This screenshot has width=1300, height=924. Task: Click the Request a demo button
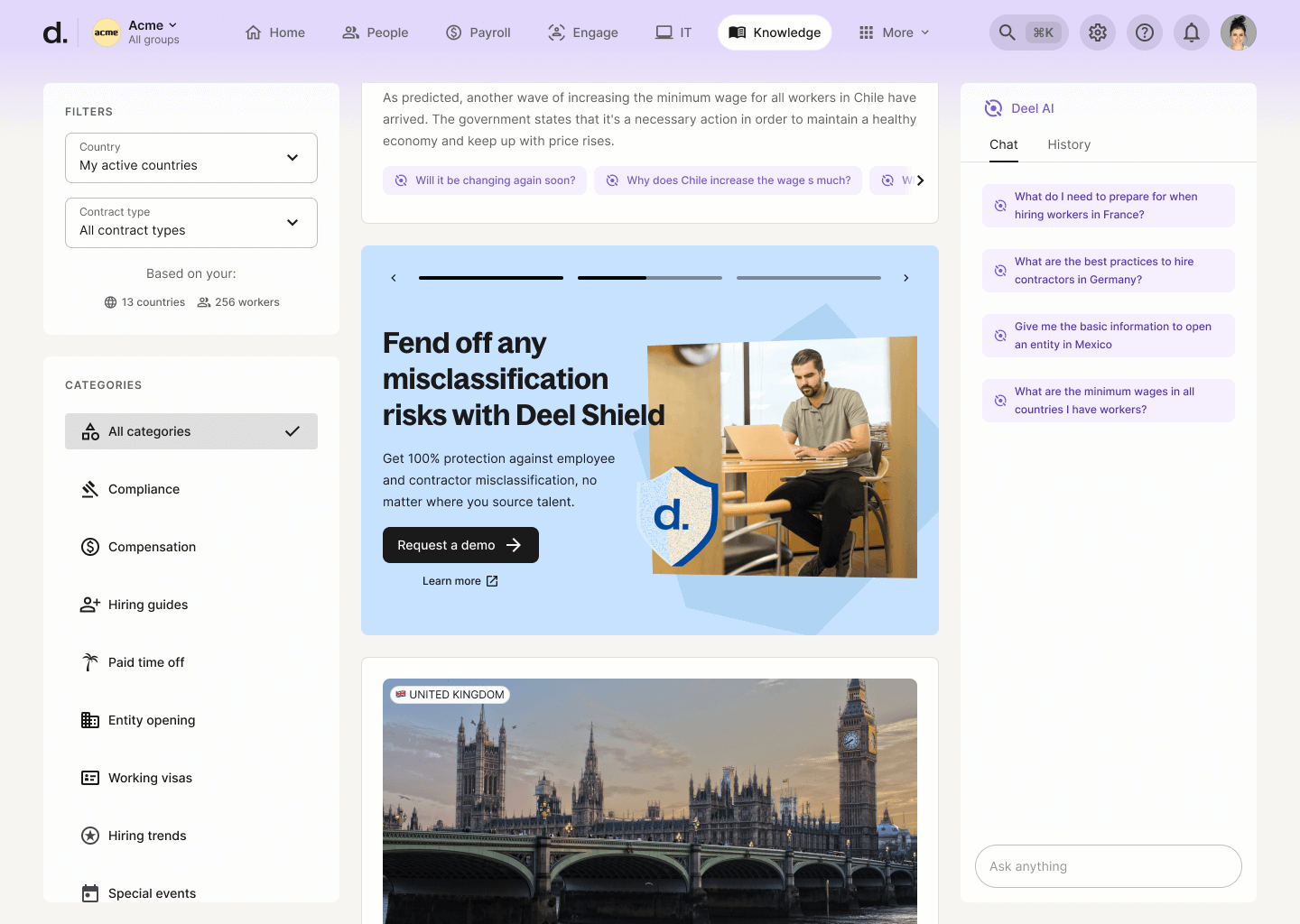tap(460, 545)
